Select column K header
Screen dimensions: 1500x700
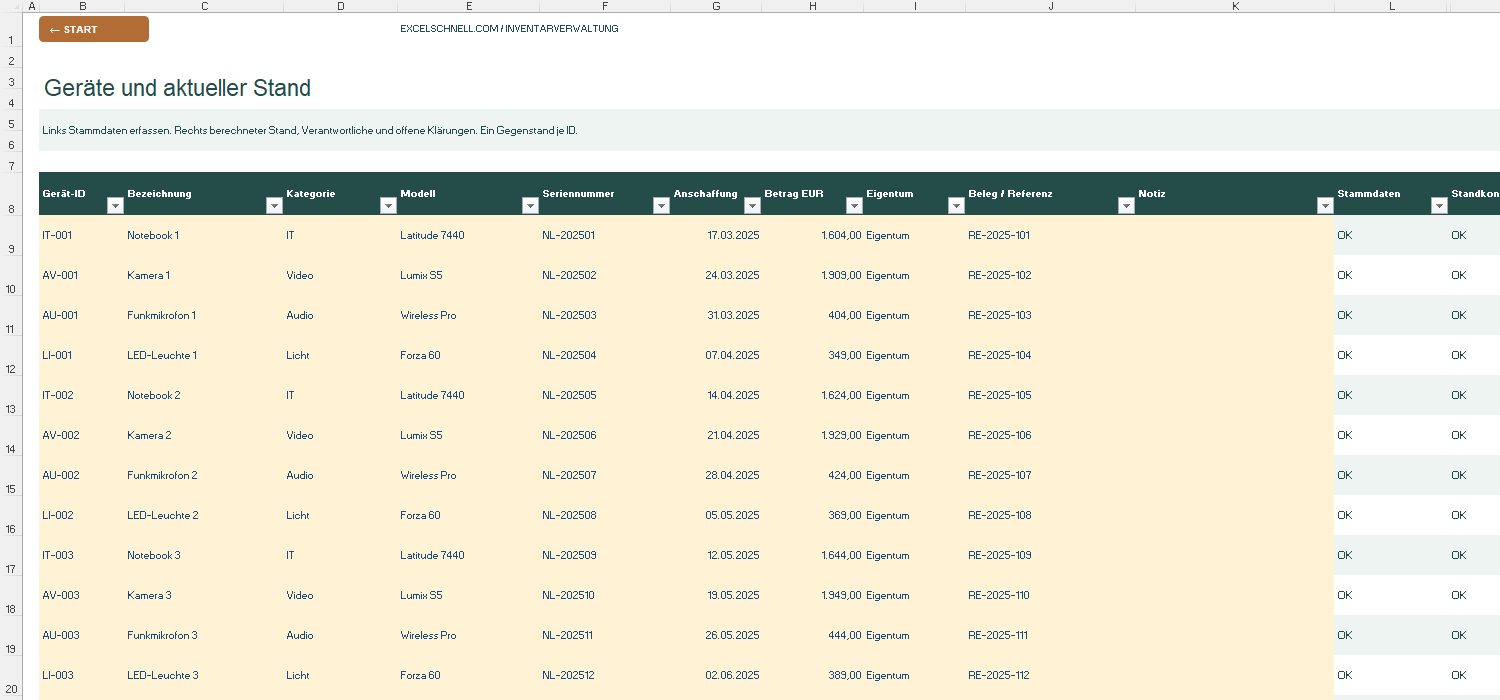coord(1235,6)
